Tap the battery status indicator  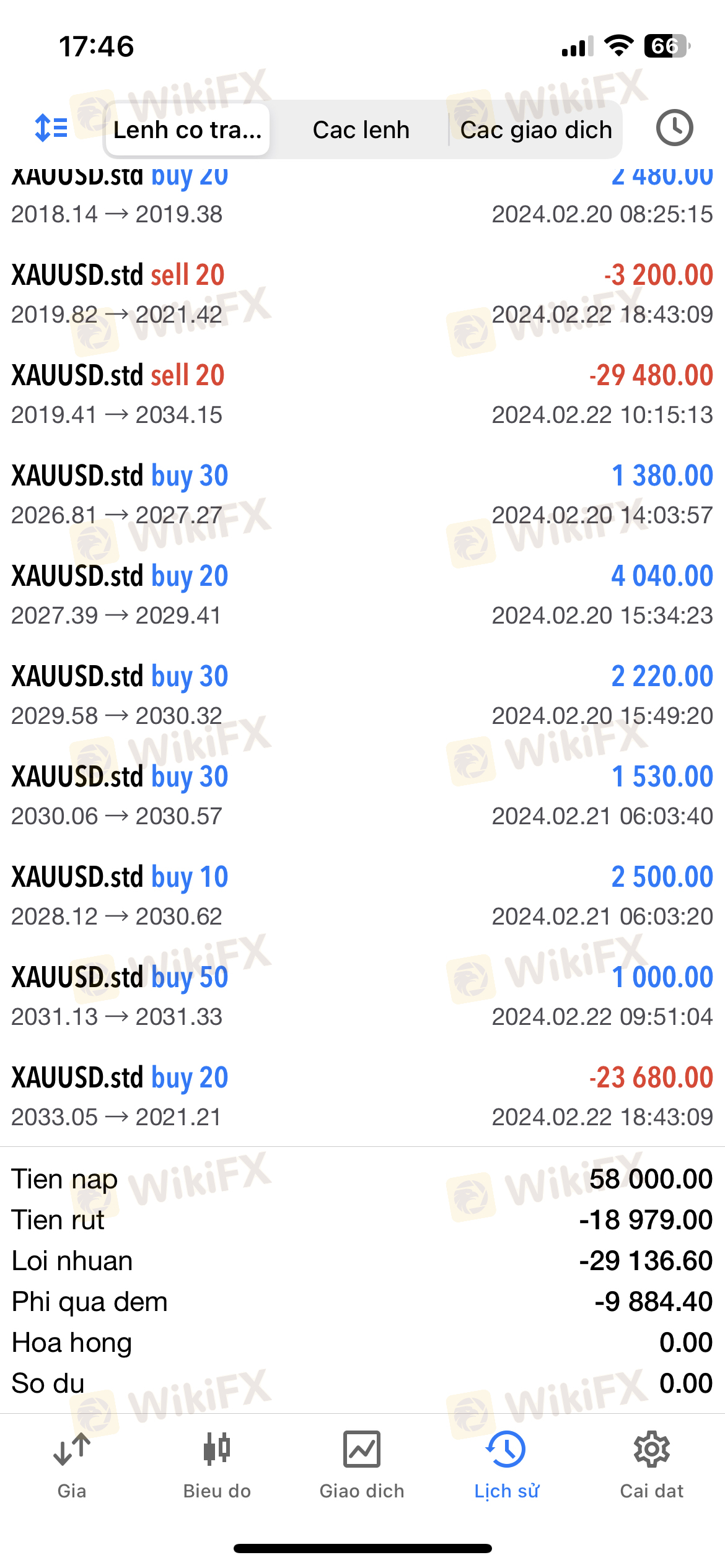(667, 46)
